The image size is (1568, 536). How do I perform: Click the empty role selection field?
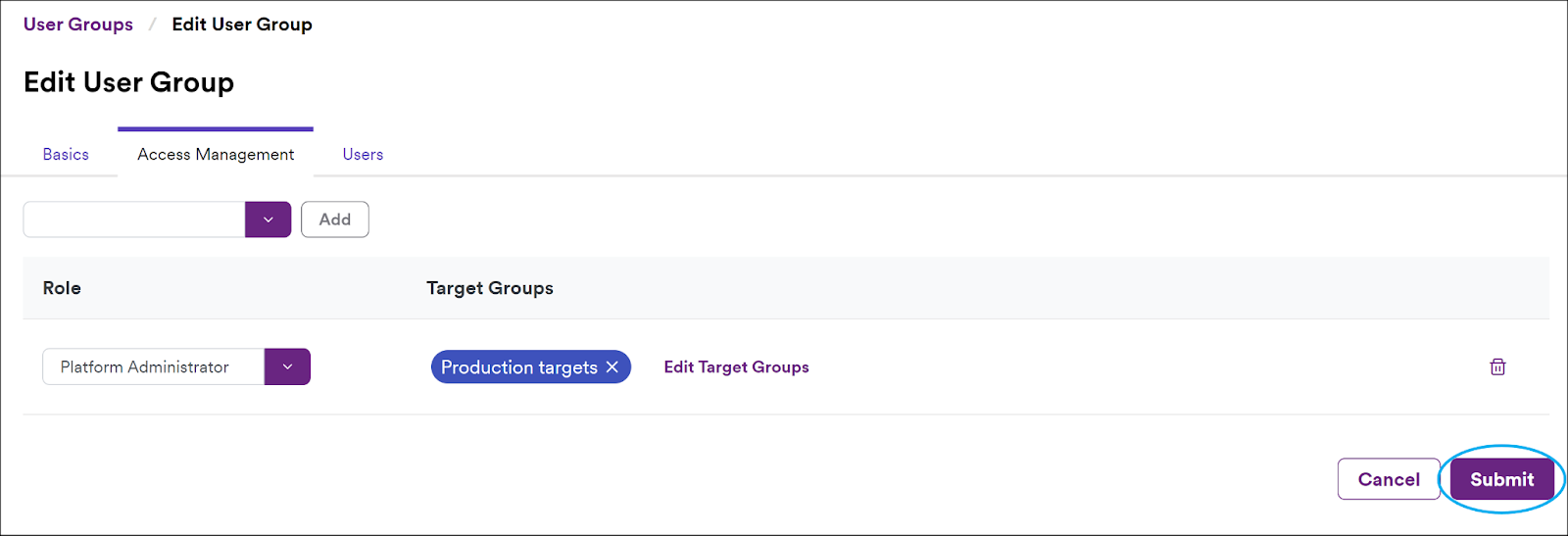134,219
